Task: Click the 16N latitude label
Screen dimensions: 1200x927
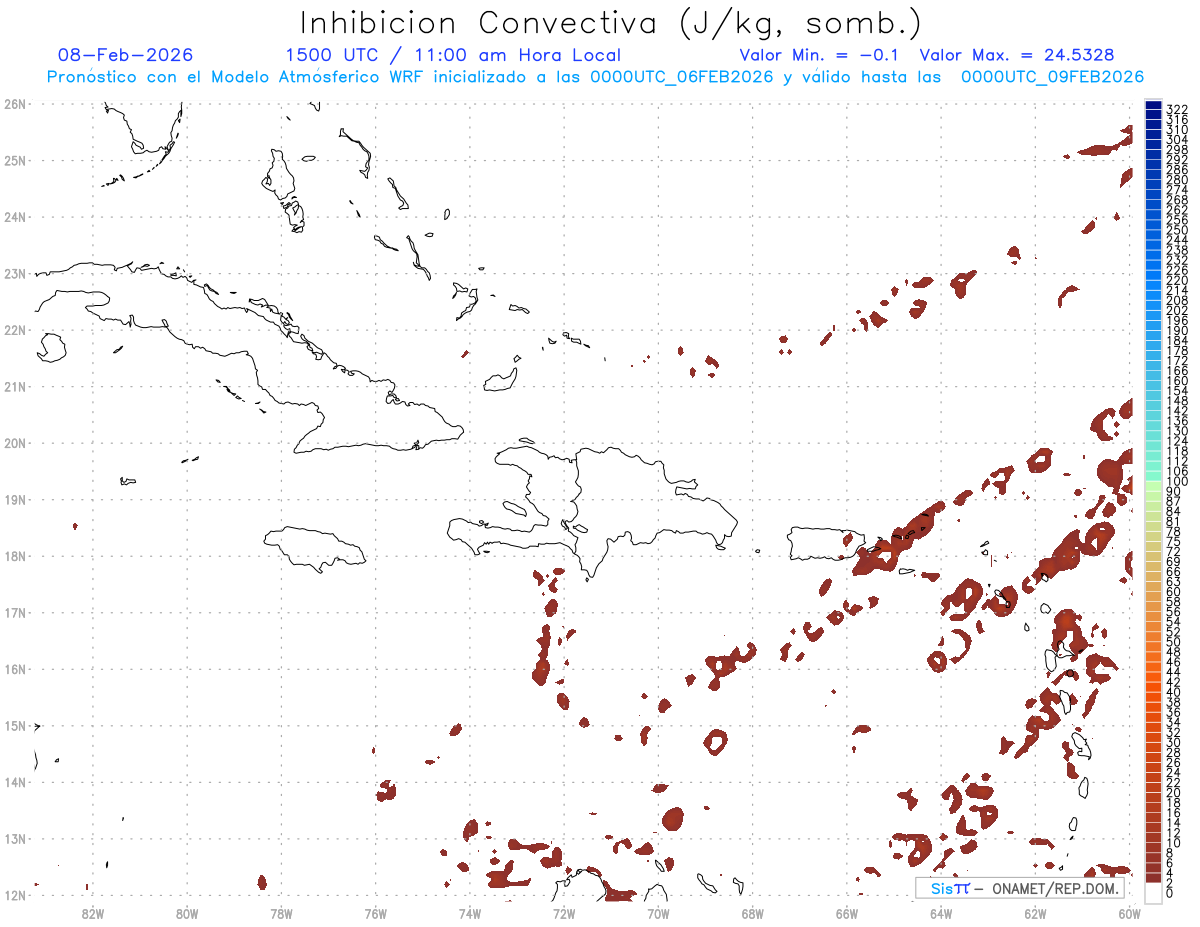Action: point(14,669)
